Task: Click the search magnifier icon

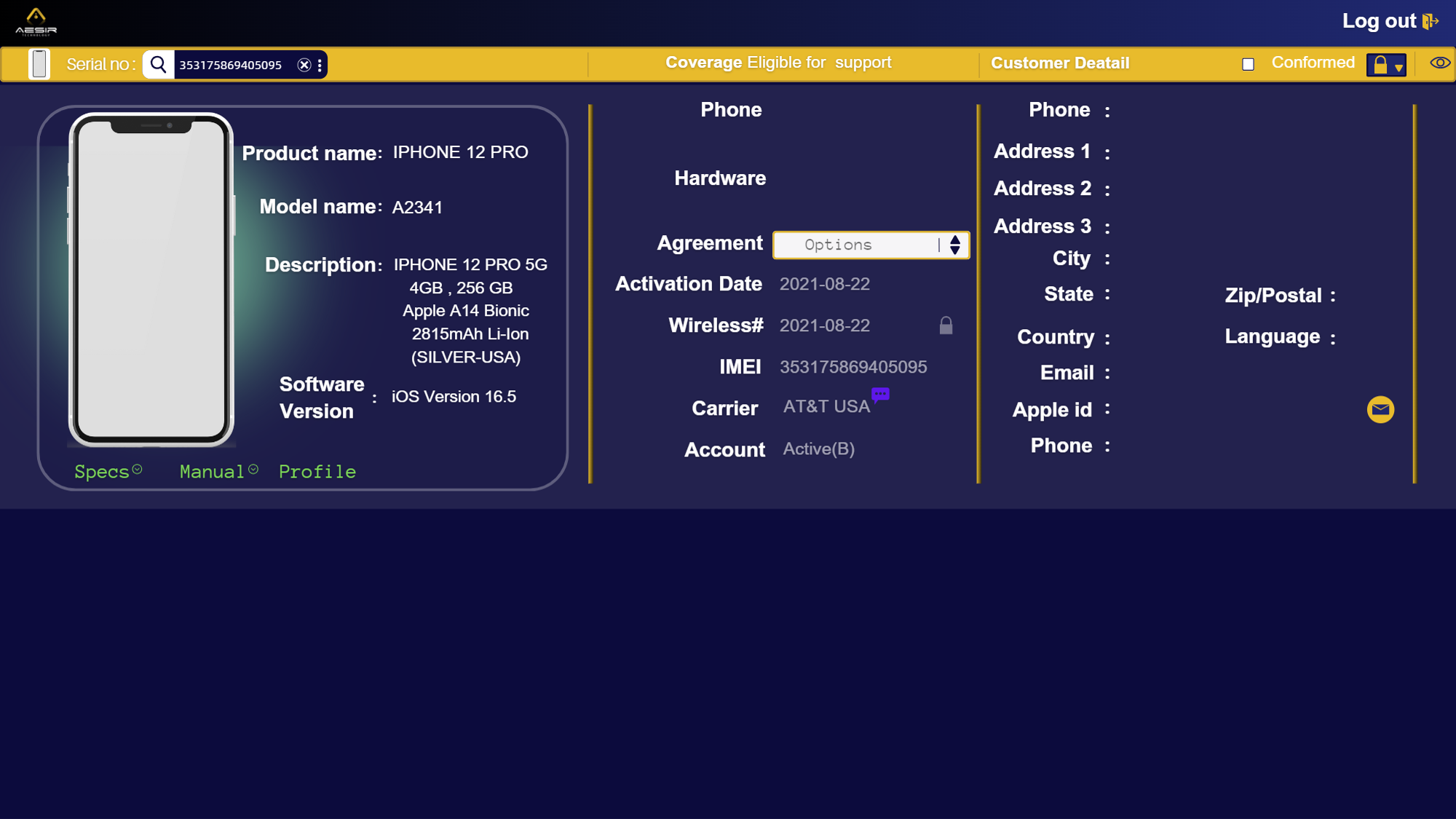Action: [158, 64]
